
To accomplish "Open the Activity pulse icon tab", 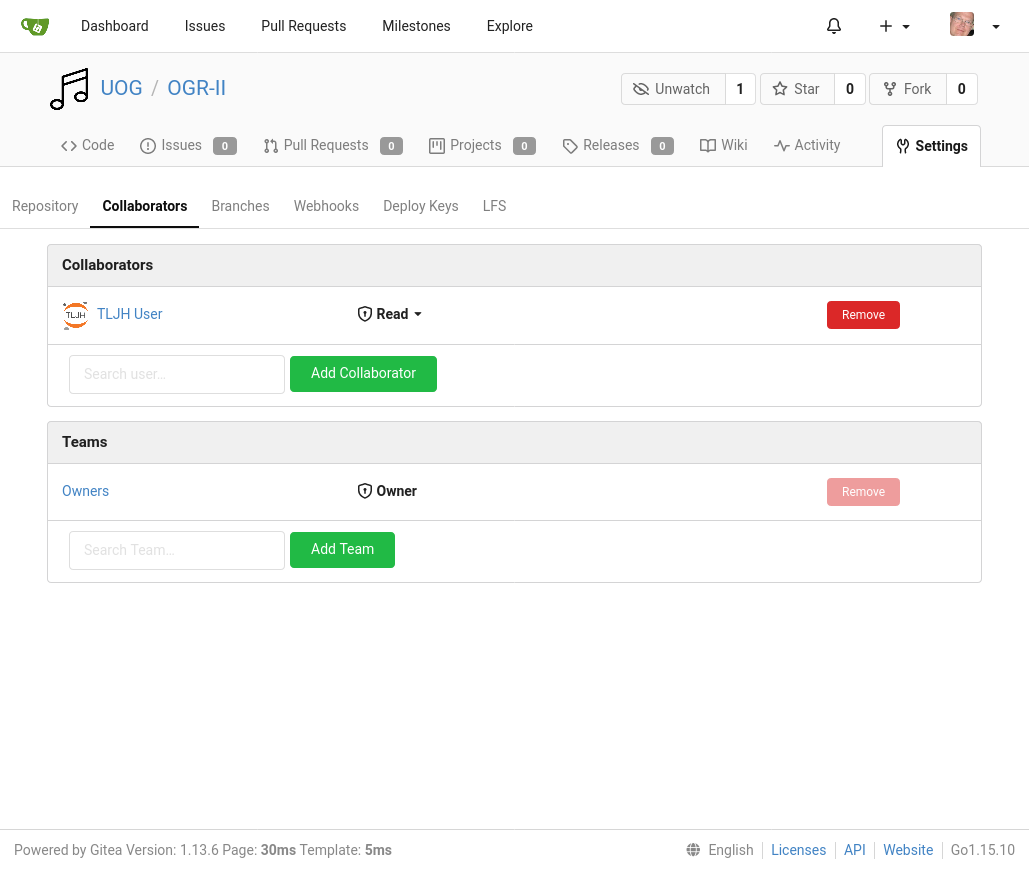I will click(806, 145).
